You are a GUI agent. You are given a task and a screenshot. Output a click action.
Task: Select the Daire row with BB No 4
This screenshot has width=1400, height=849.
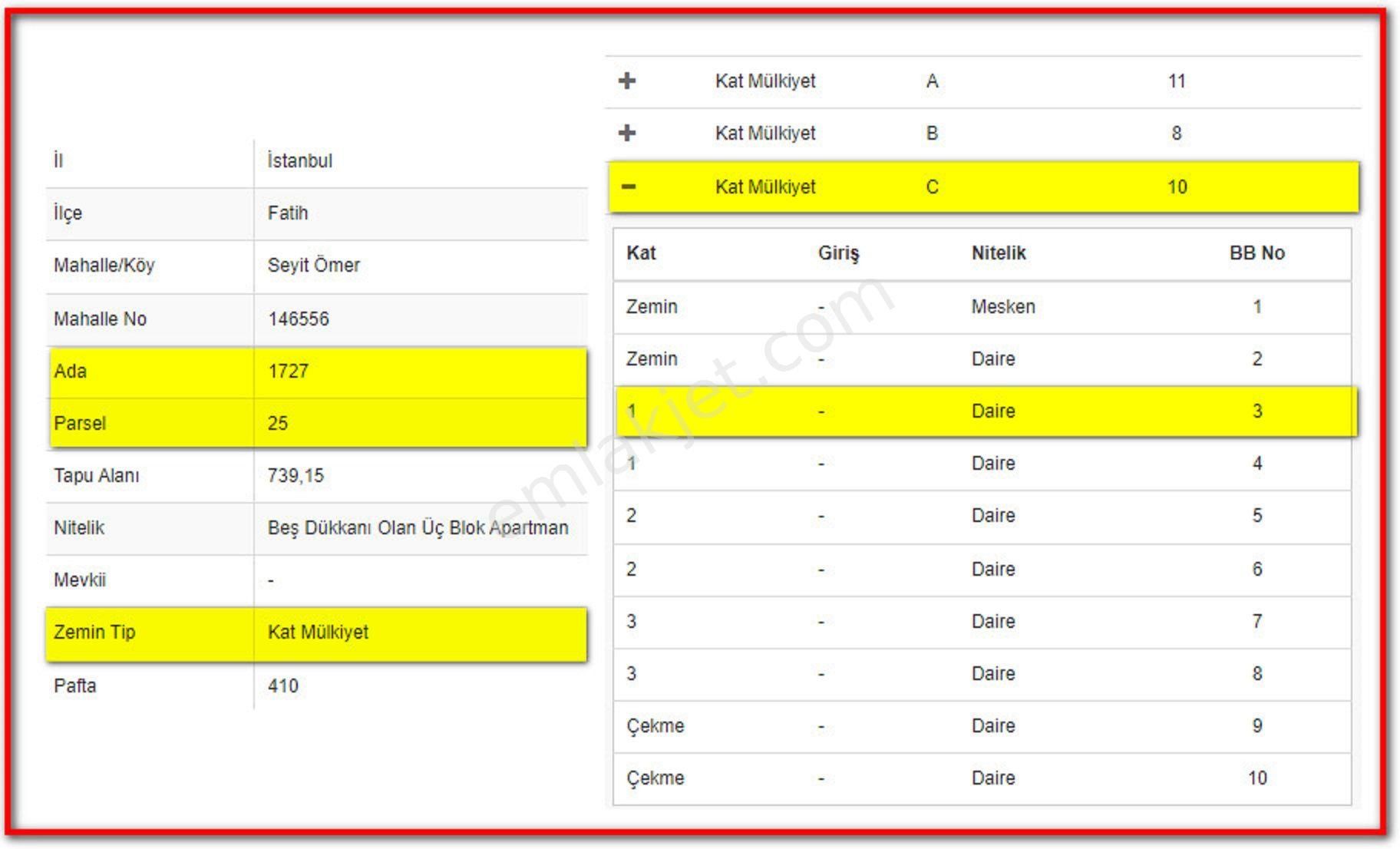click(x=982, y=464)
